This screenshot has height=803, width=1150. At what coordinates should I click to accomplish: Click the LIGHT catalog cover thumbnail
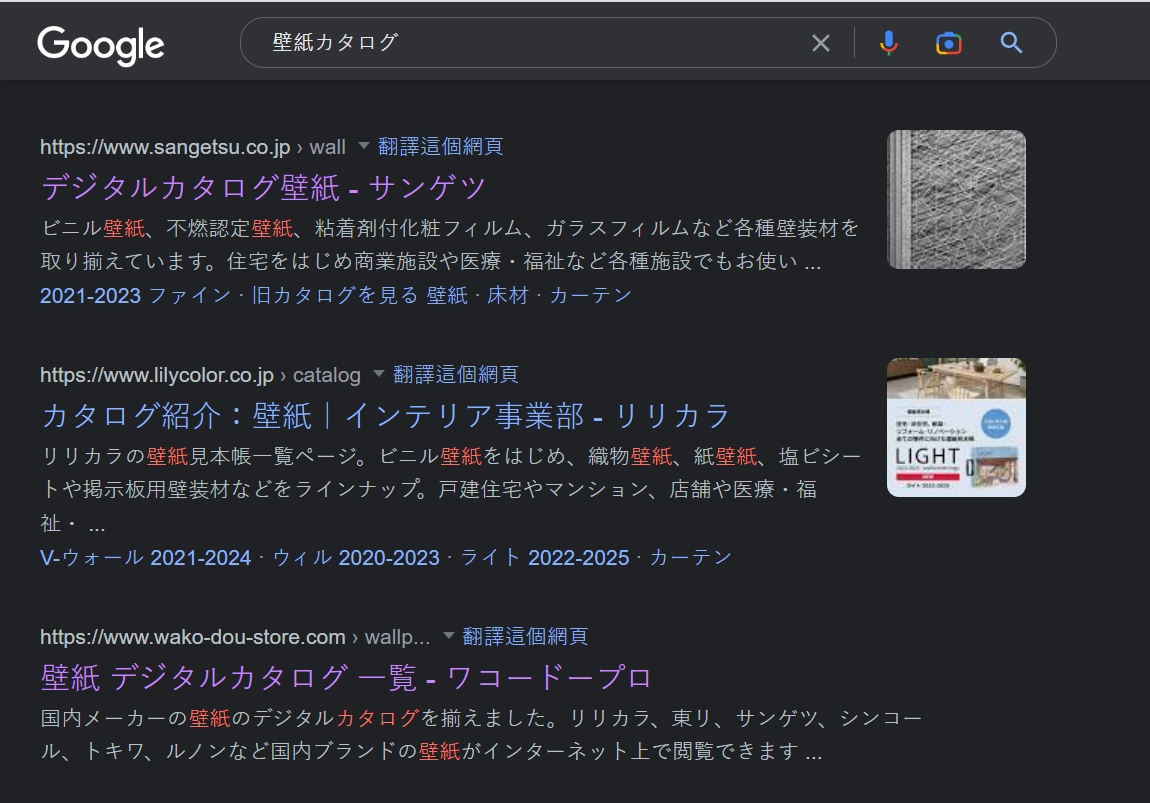[x=956, y=428]
